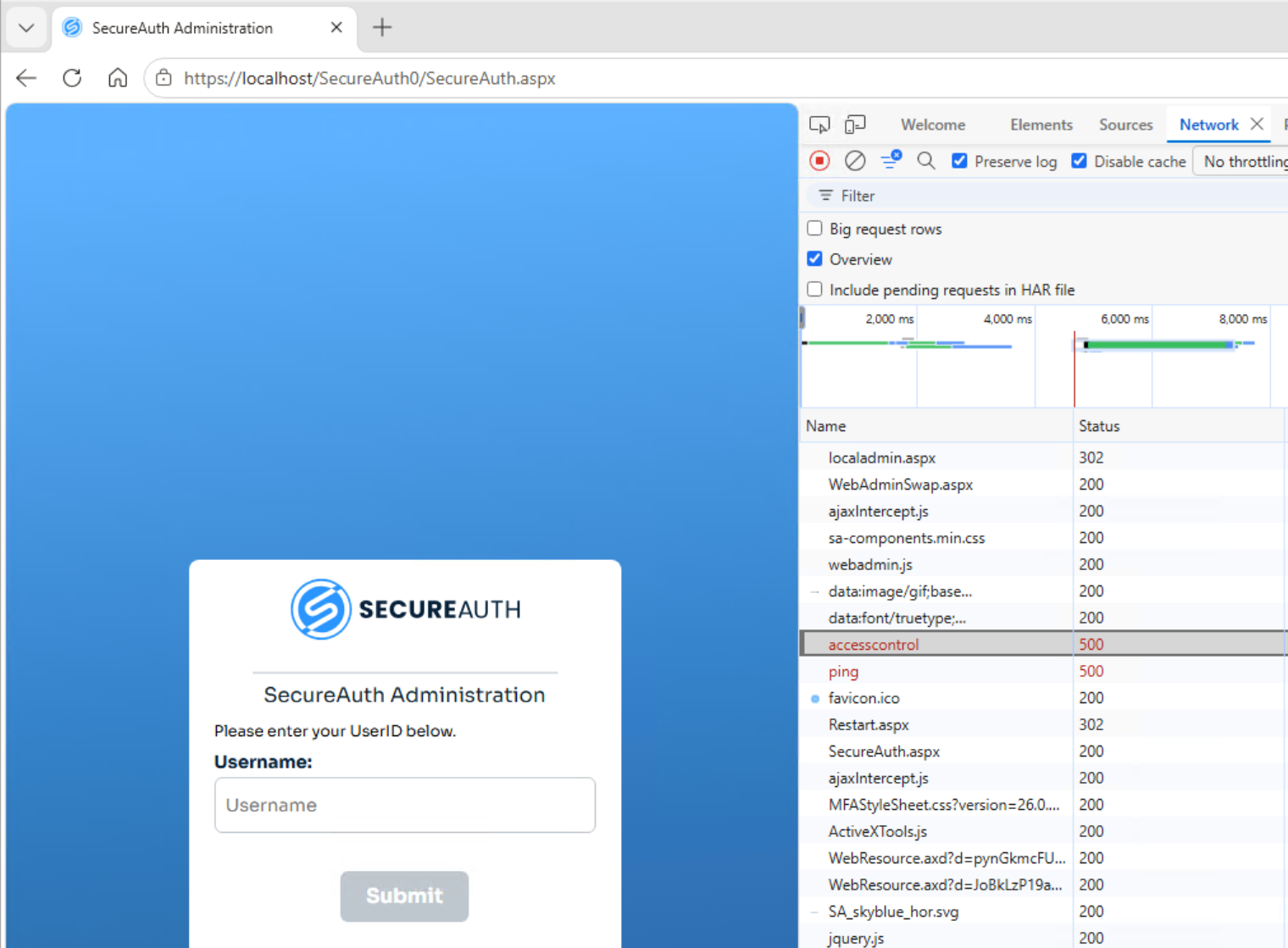The height and width of the screenshot is (948, 1288).
Task: Click the SecureAuth logo on login card
Action: tap(405, 609)
